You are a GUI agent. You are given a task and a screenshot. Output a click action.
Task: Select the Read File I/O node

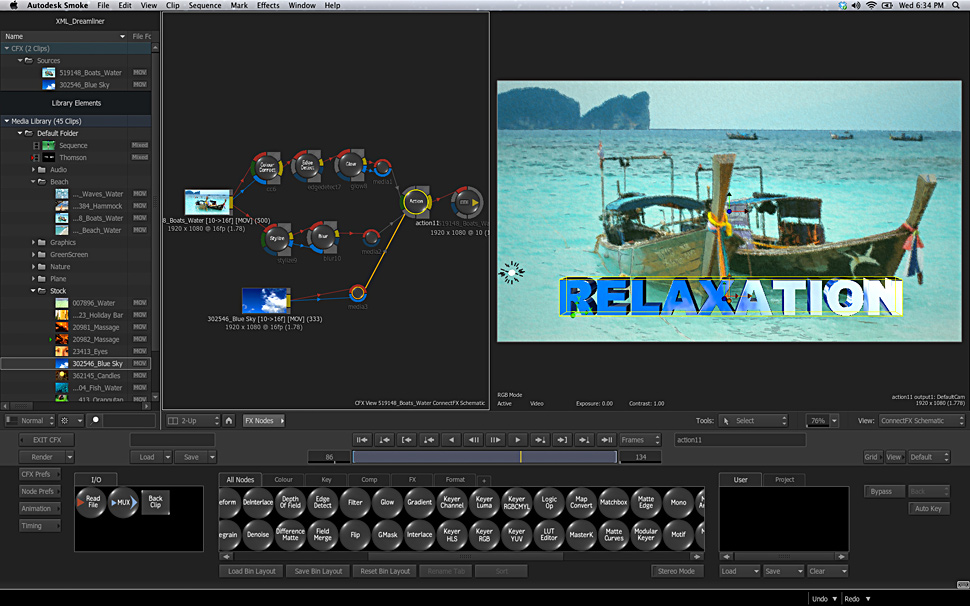(93, 502)
